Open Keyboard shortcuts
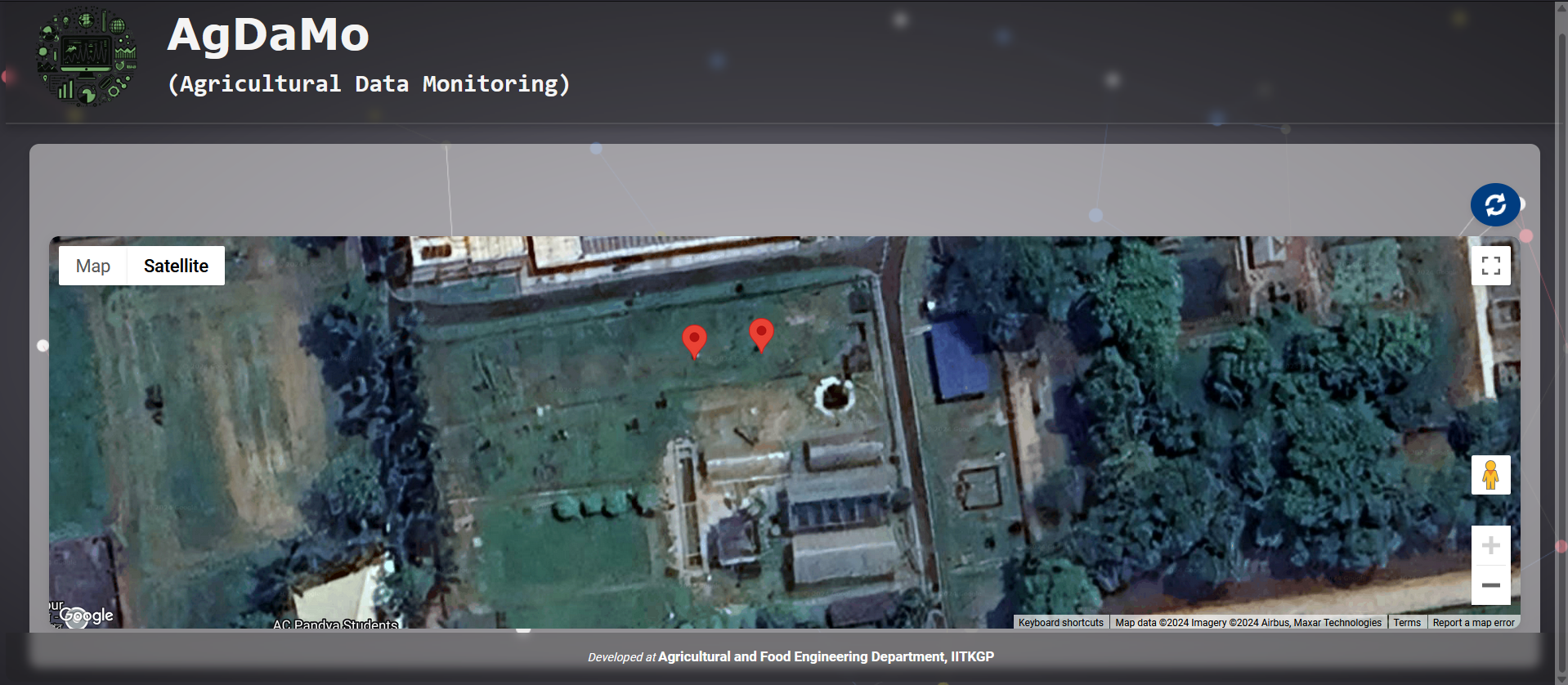1568x685 pixels. [x=1060, y=622]
